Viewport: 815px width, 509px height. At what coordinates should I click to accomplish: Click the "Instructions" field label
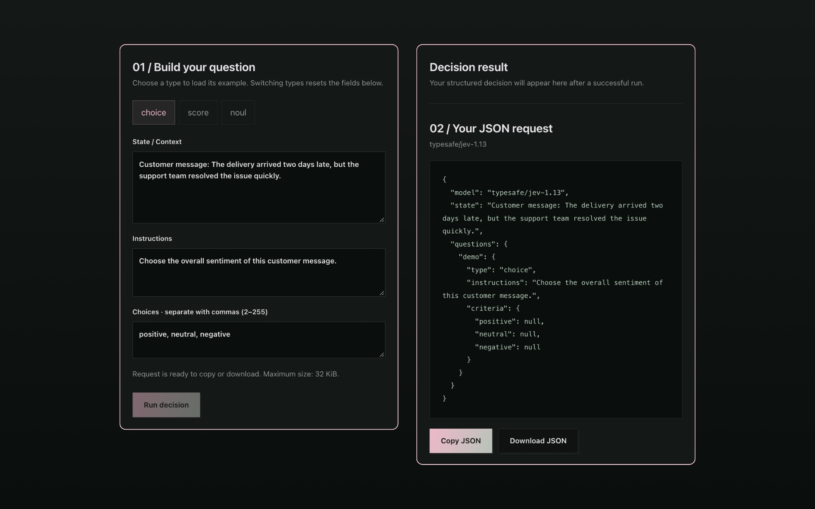(x=152, y=238)
